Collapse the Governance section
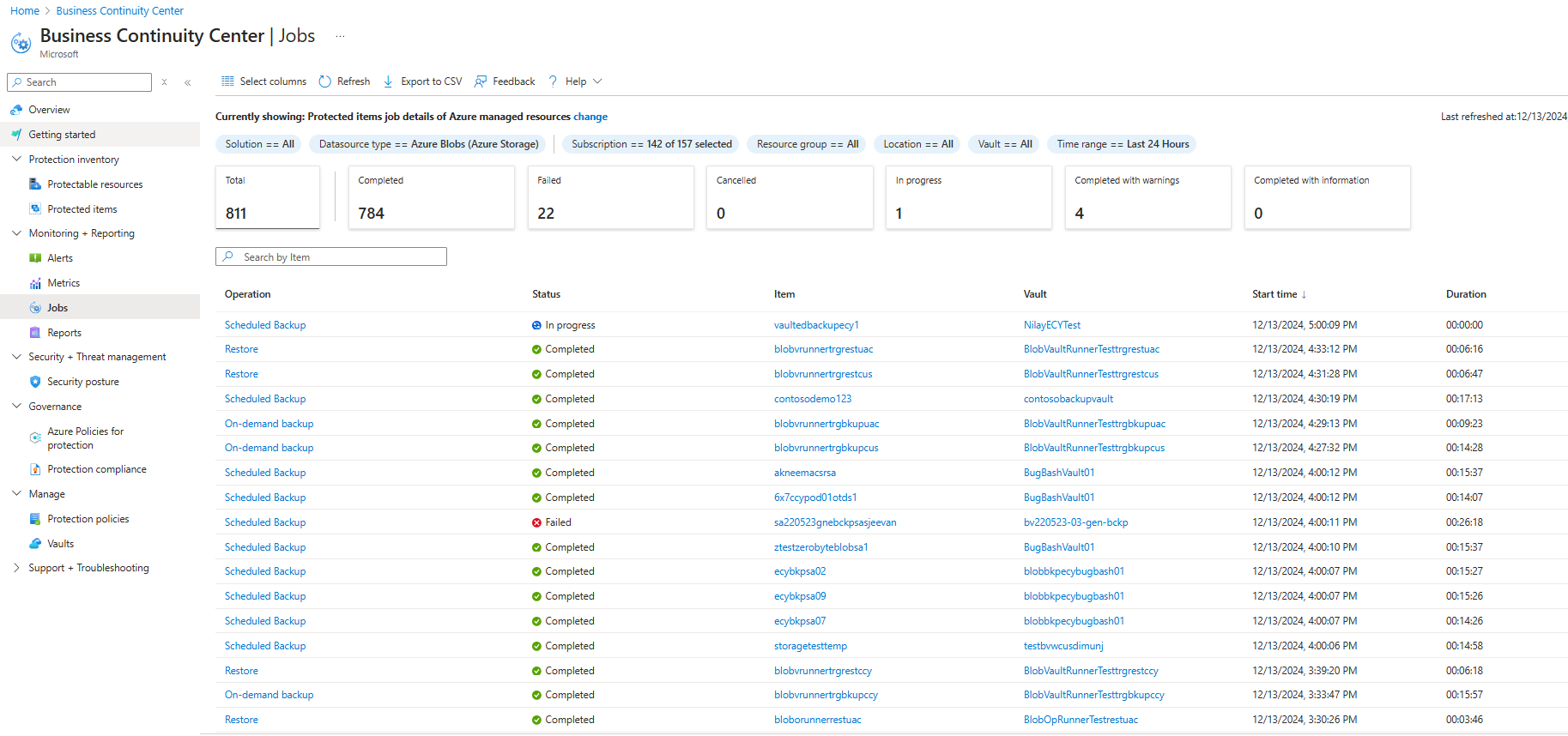The height and width of the screenshot is (736, 1568). 16,407
